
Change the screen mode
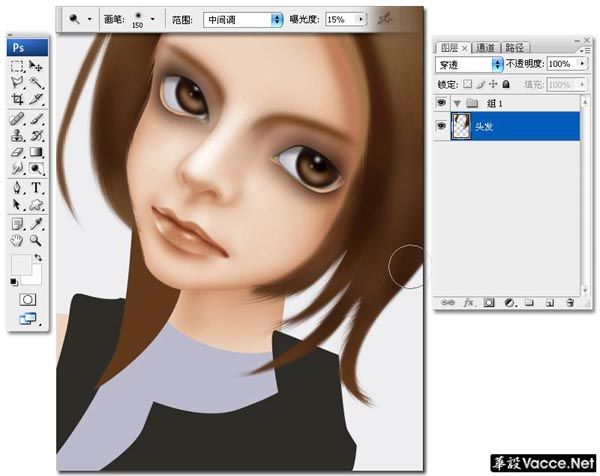pos(28,318)
